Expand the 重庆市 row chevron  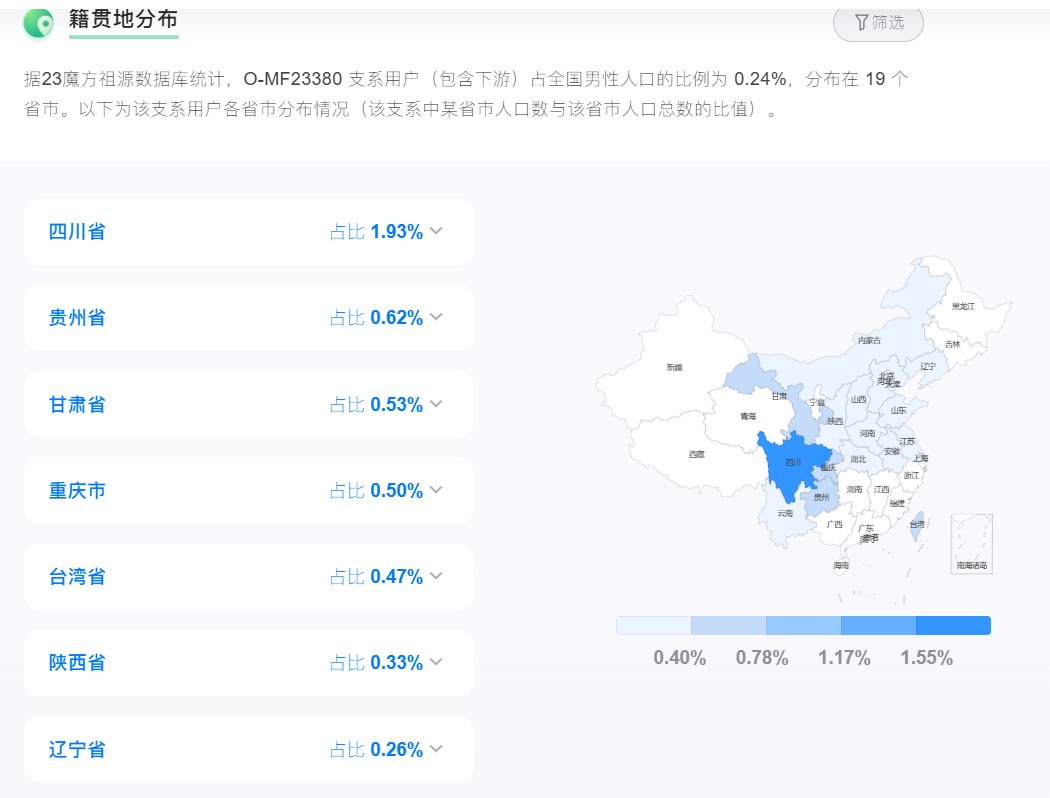coord(436,489)
